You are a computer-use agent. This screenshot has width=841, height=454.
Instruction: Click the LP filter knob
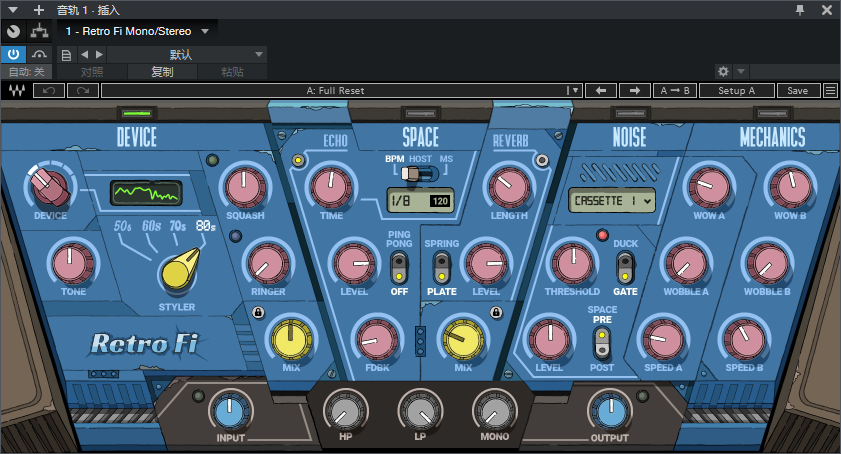click(420, 412)
